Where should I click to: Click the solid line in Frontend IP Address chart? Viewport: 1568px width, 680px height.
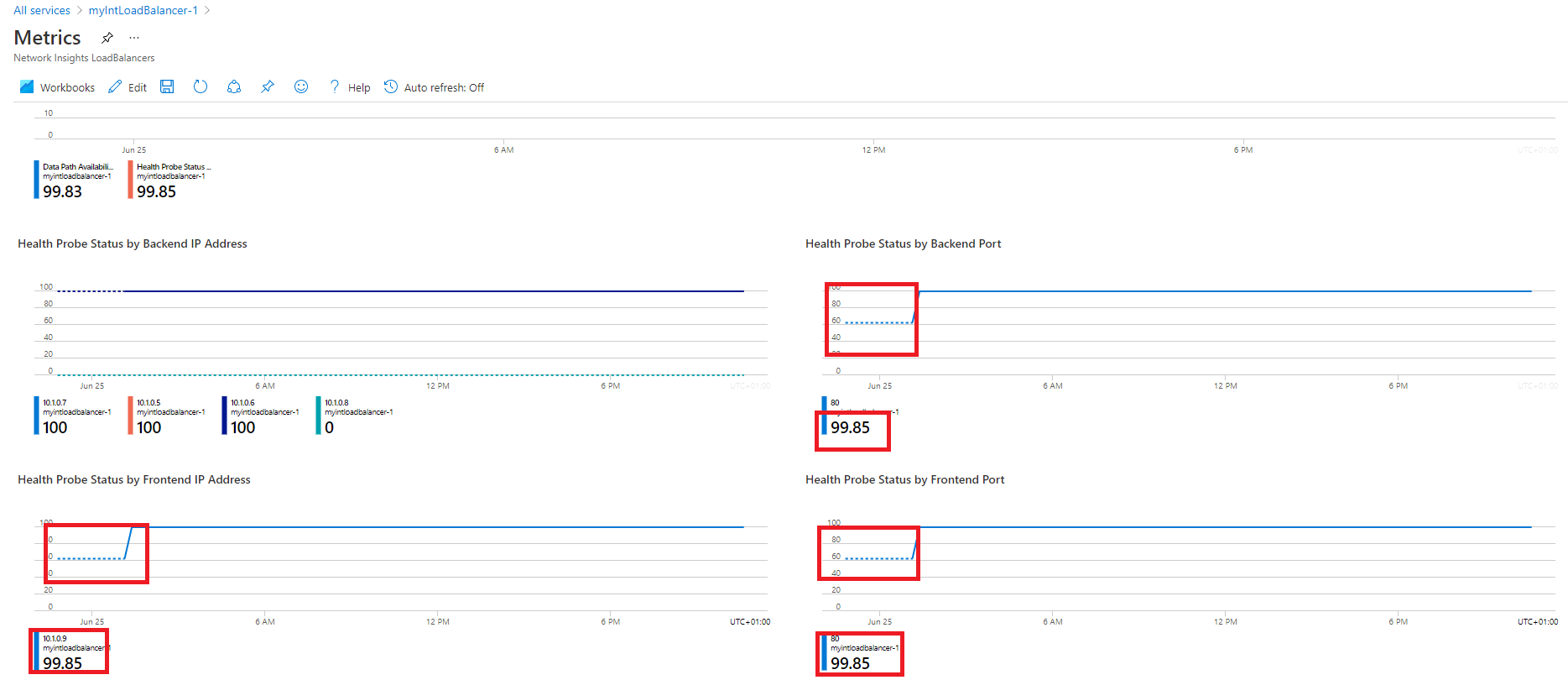pos(436,527)
